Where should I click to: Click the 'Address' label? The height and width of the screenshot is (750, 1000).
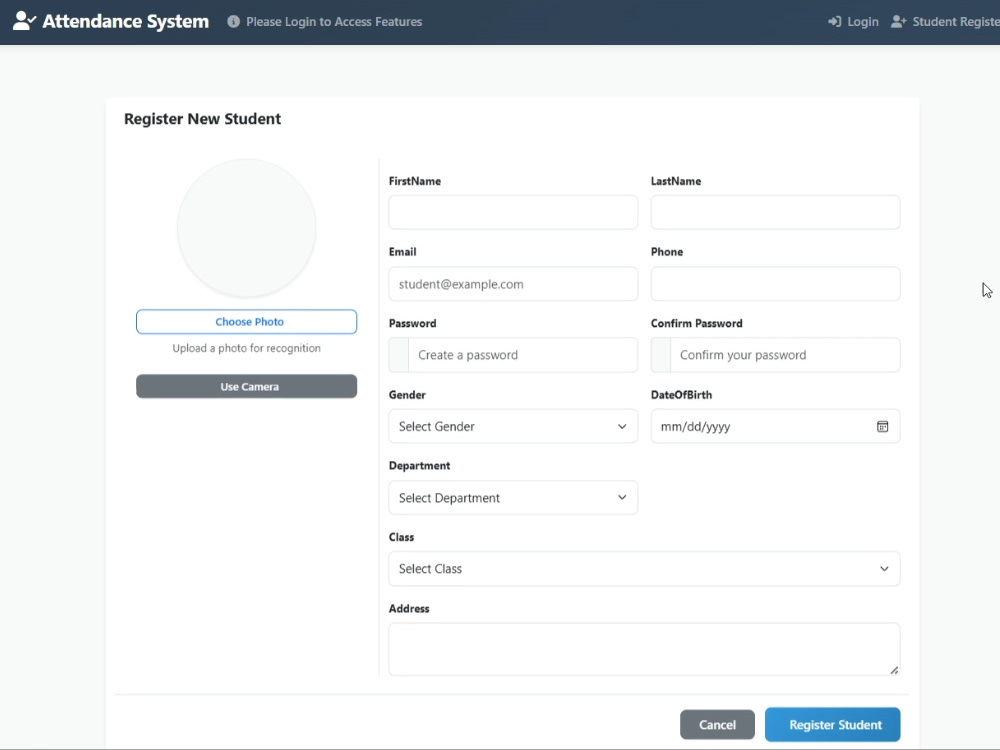pyautogui.click(x=409, y=608)
